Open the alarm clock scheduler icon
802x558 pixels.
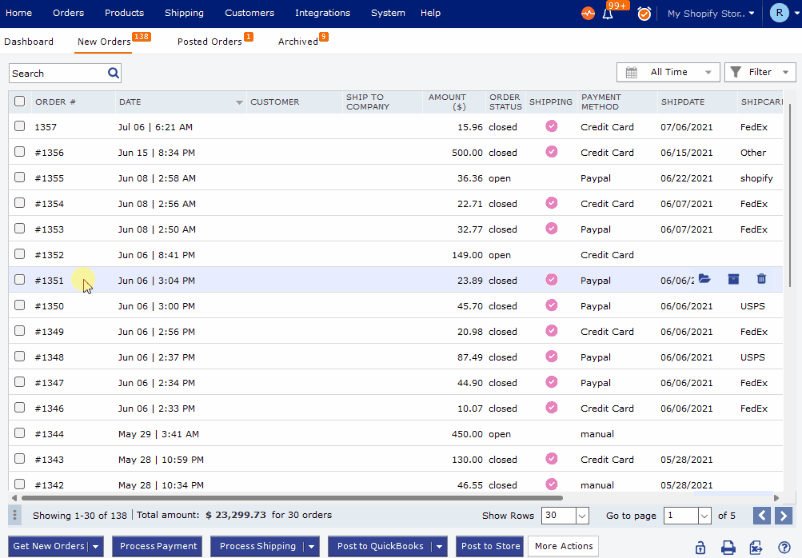[x=644, y=14]
